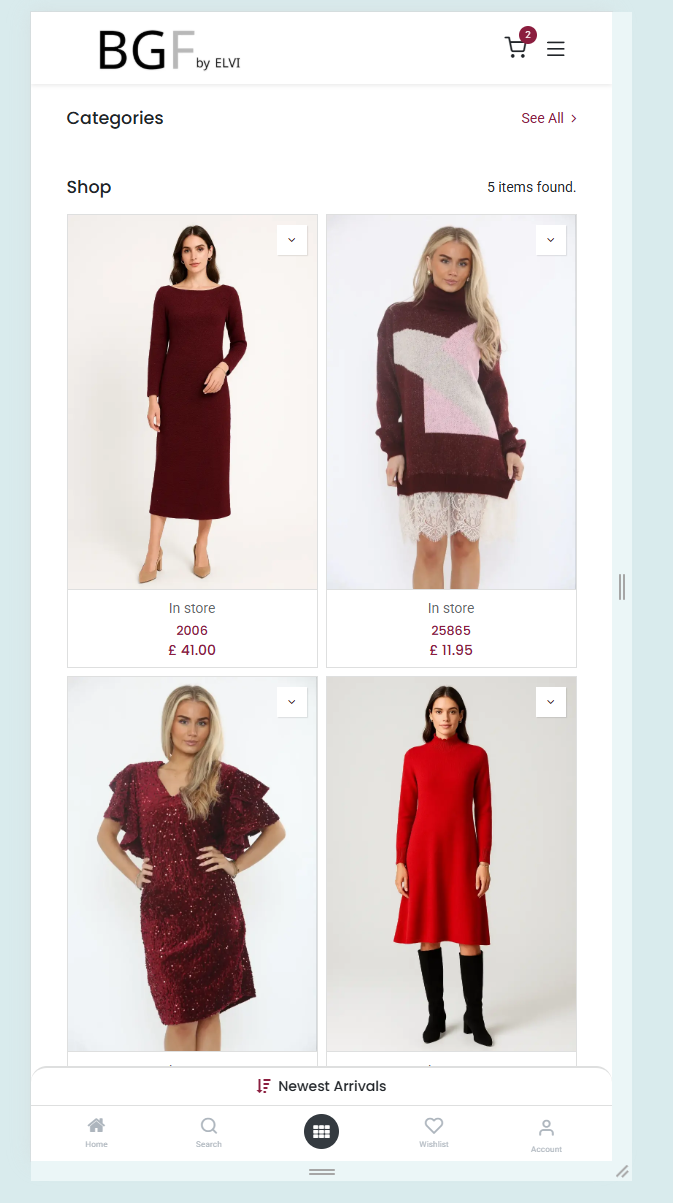Viewport: 673px width, 1203px height.
Task: Expand dropdown on sweater 25865 card
Action: click(x=551, y=240)
